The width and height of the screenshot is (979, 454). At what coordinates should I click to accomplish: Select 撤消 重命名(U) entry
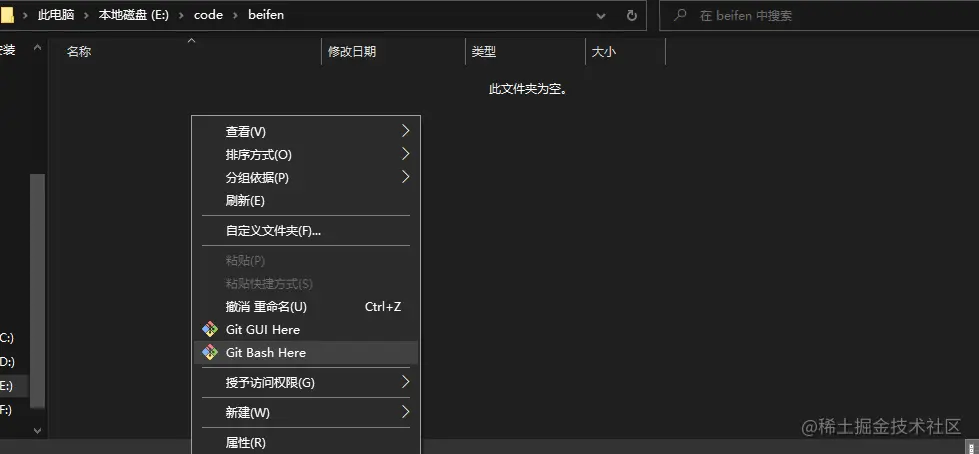tap(306, 307)
